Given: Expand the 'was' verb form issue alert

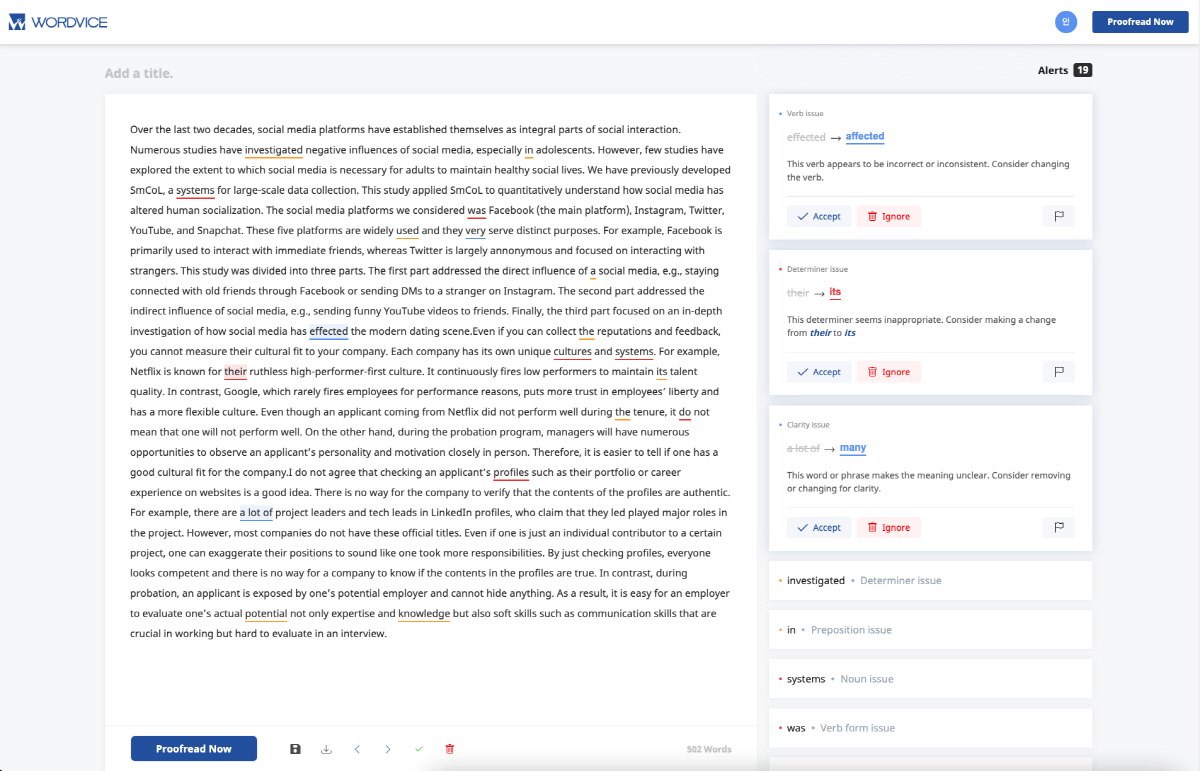Looking at the screenshot, I should click(930, 728).
